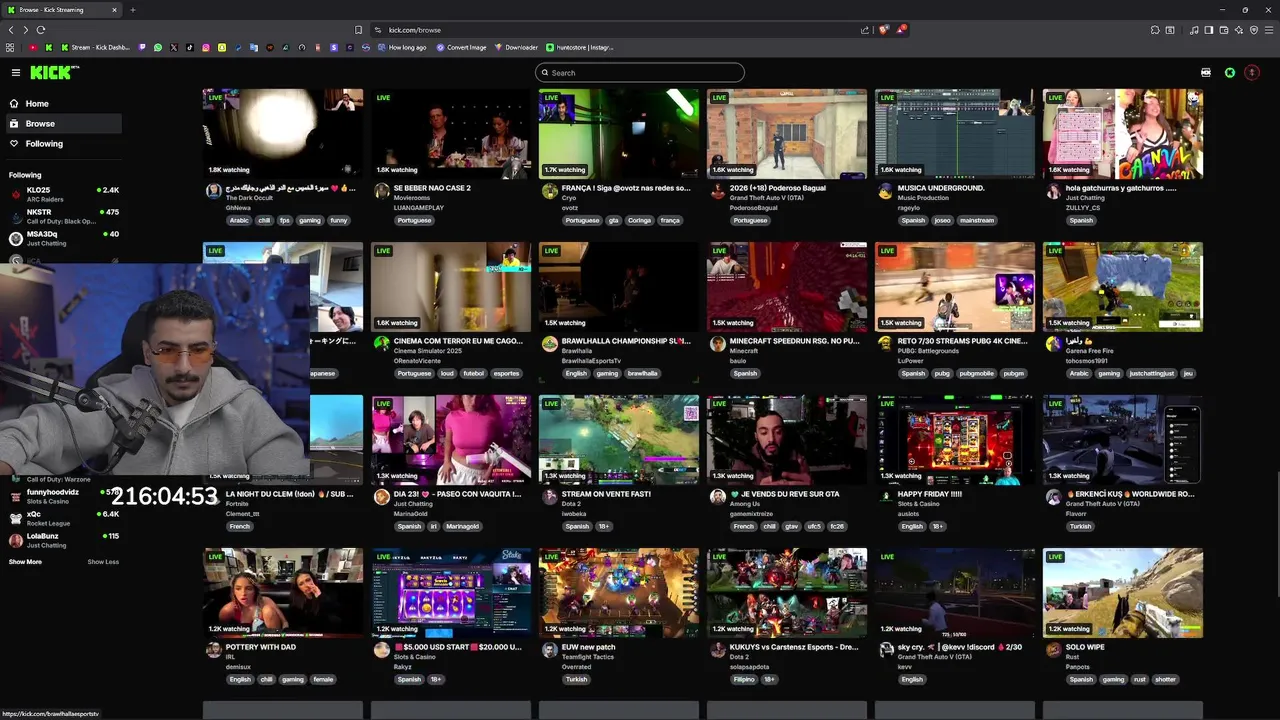Share page using address bar share icon
This screenshot has width=1280, height=720.
pos(865,30)
